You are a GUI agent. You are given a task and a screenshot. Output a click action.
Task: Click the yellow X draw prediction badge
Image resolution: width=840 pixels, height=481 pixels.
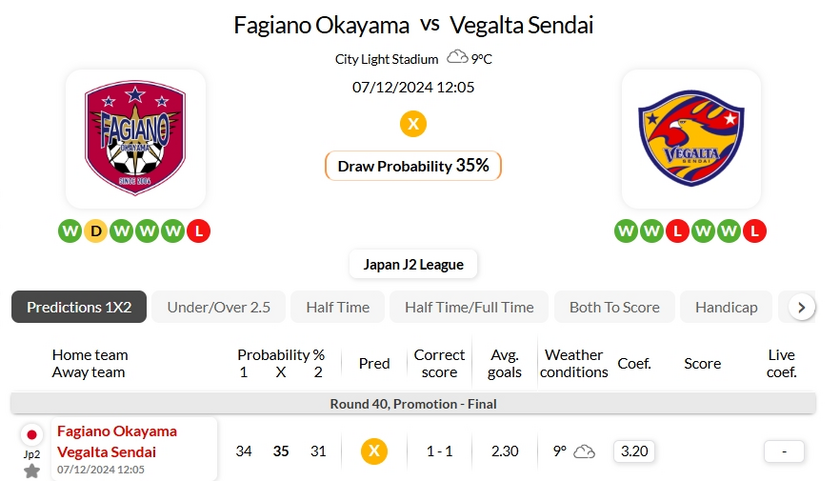click(413, 124)
